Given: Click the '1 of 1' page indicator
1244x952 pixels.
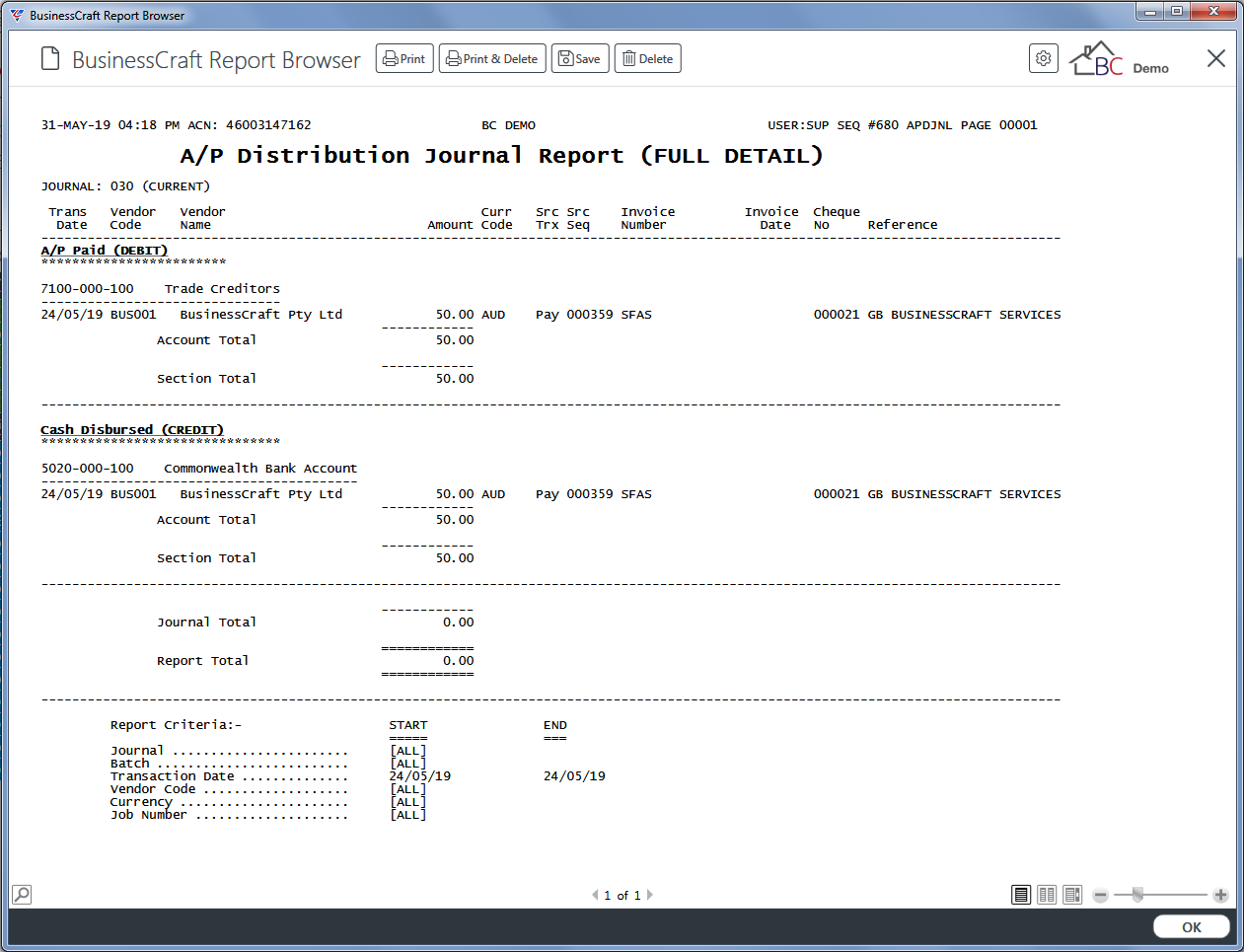Looking at the screenshot, I should [x=622, y=896].
